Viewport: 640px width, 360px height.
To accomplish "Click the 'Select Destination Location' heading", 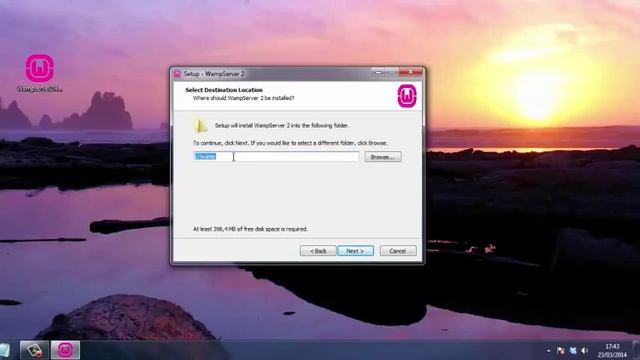I will coord(224,90).
